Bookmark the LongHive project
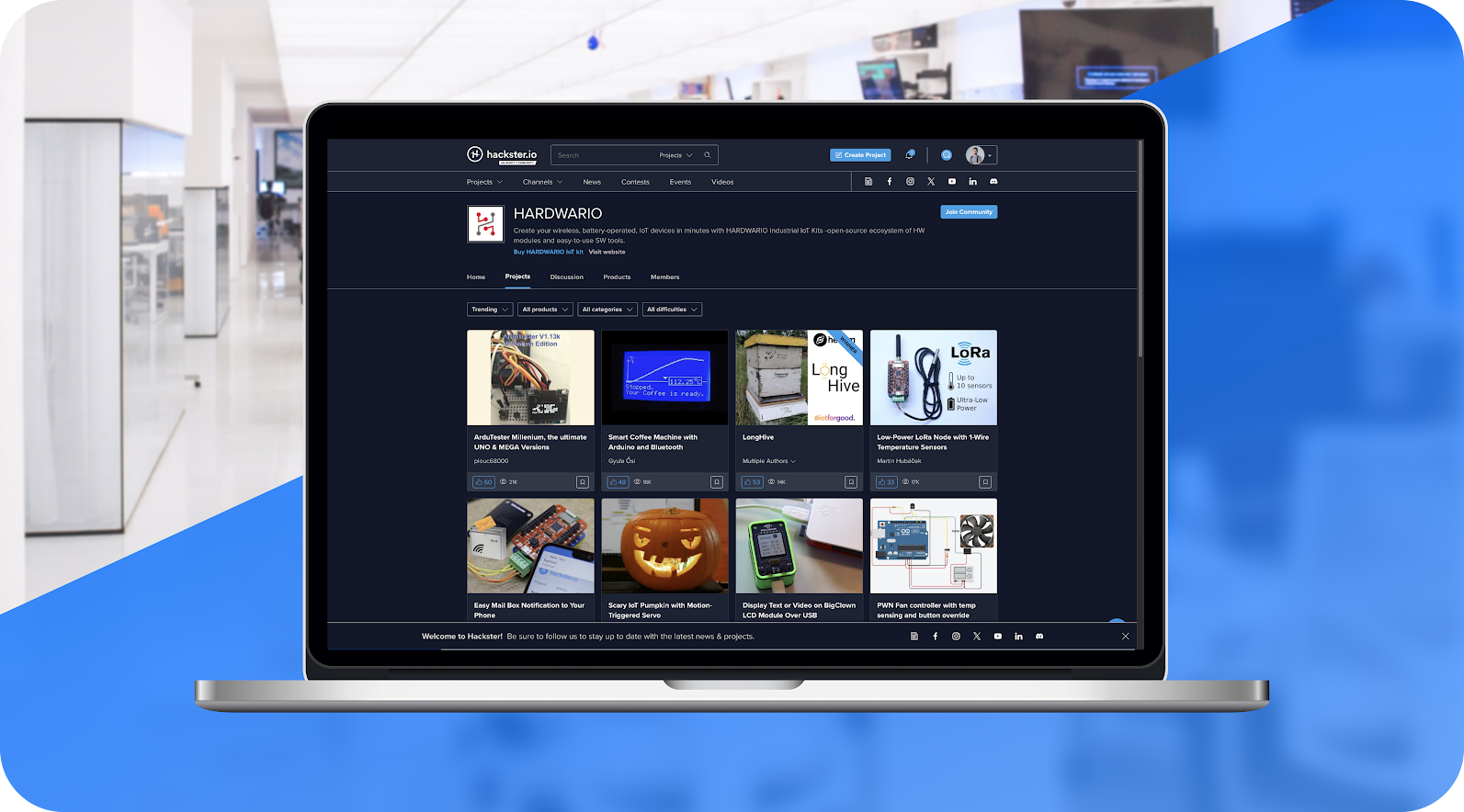Screen dimensions: 1464x812 click(x=851, y=482)
